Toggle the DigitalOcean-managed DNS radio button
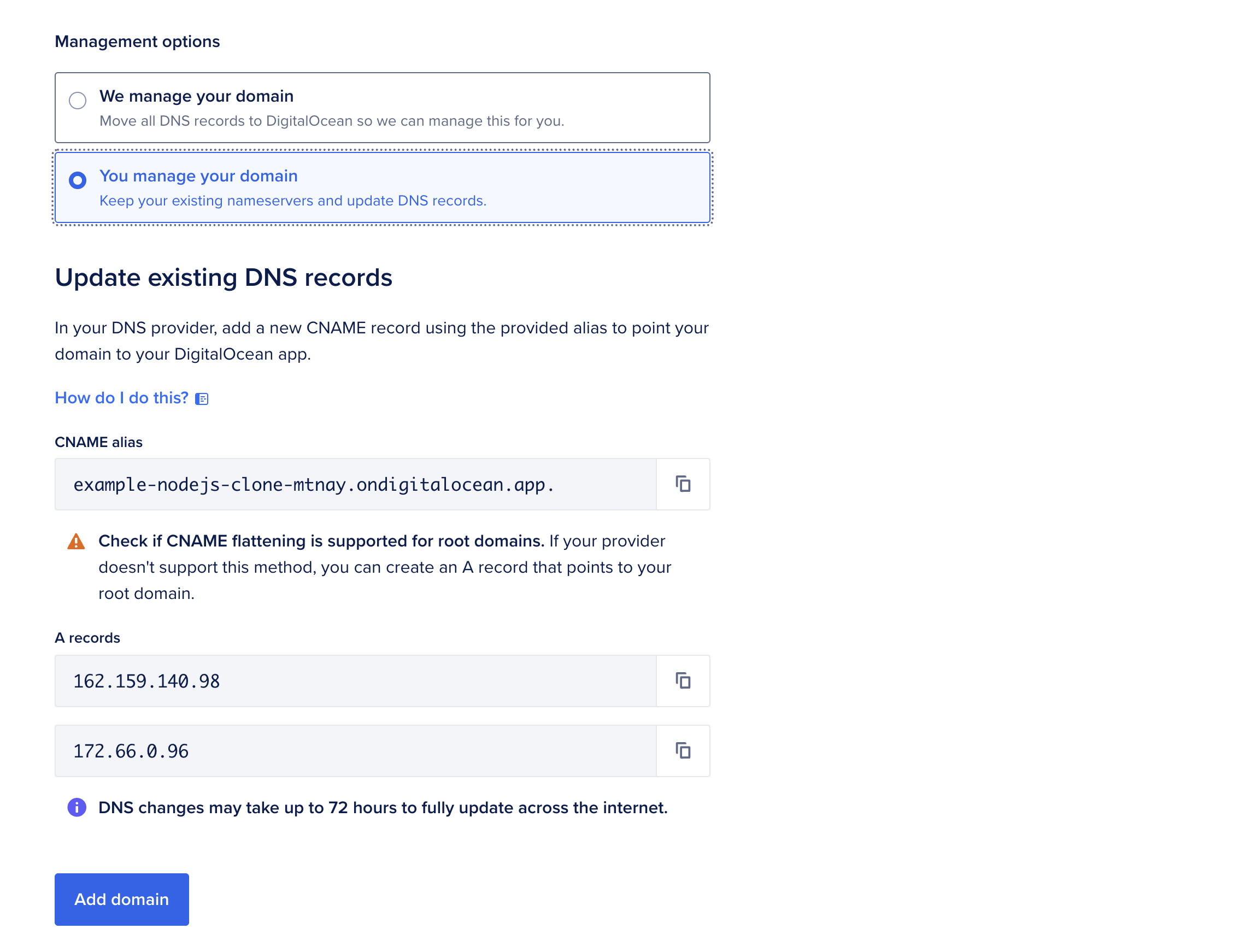 78,100
